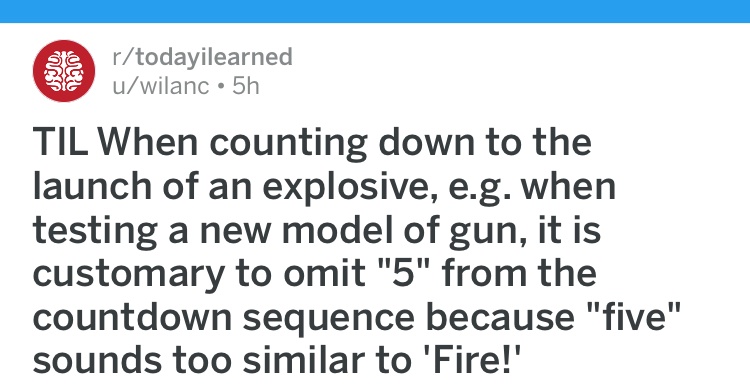Click the word "TIL" starting the title
The image size is (750, 388).
coord(60,143)
